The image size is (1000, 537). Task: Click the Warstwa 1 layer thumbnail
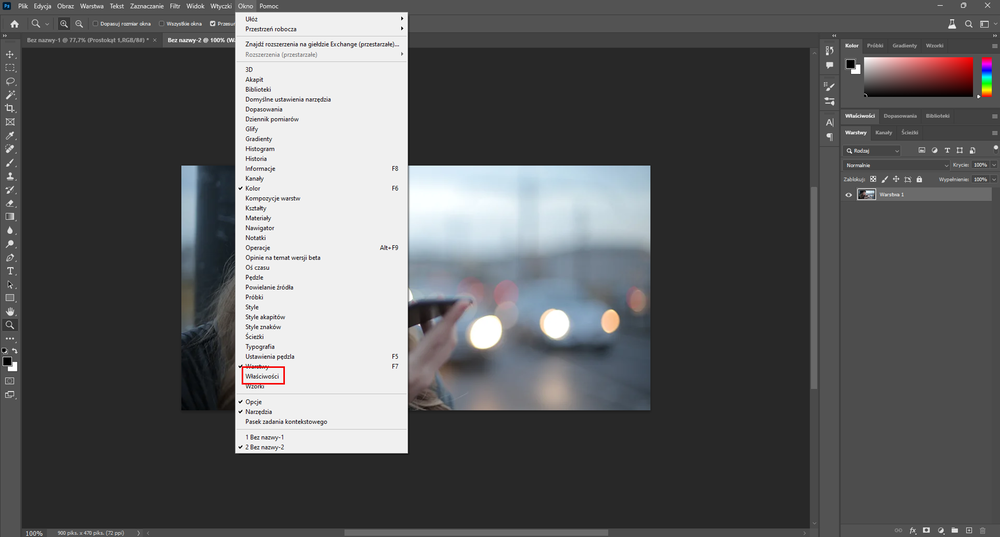[x=866, y=195]
